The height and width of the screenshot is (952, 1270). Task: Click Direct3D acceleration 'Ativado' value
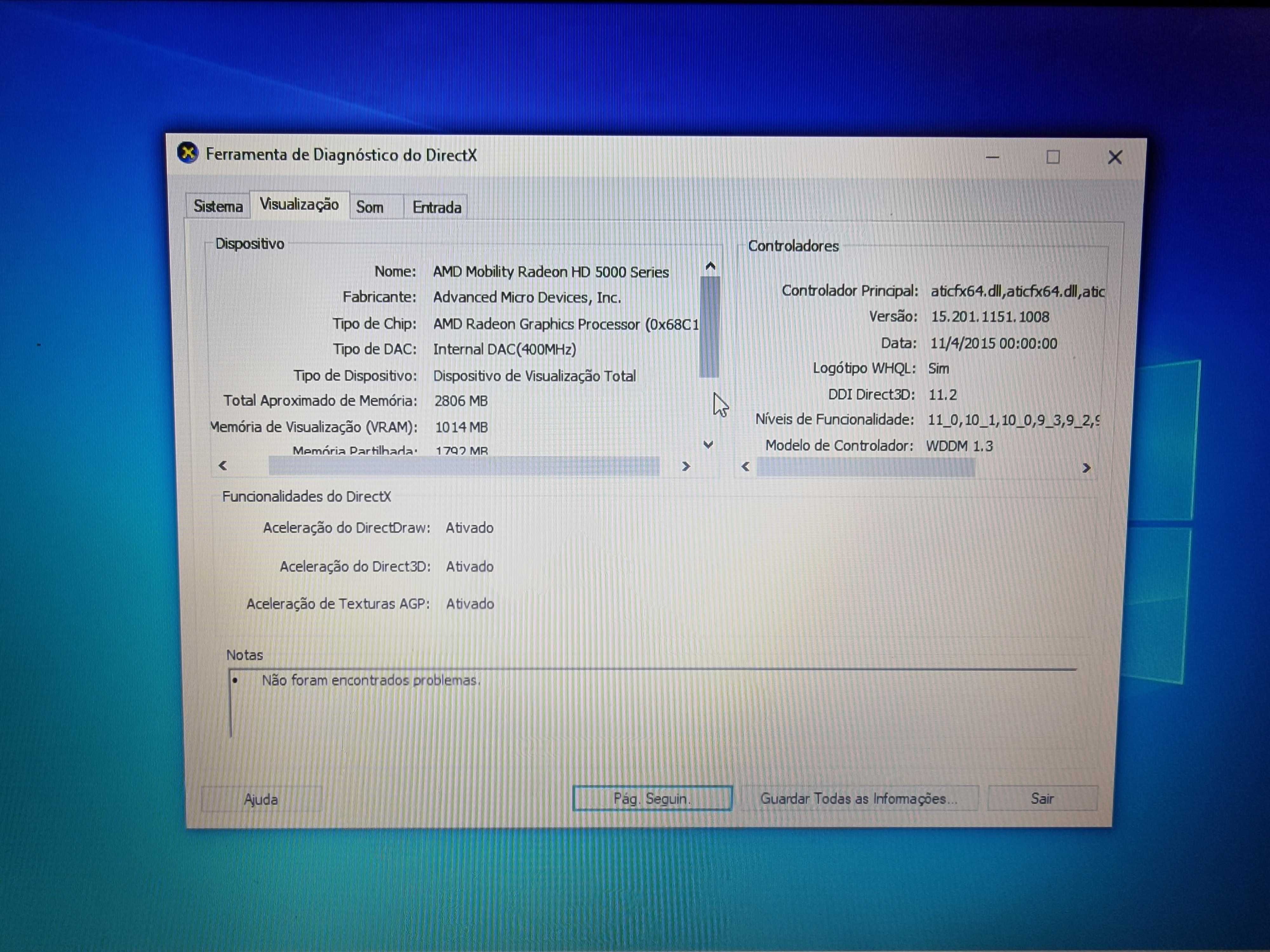[470, 566]
